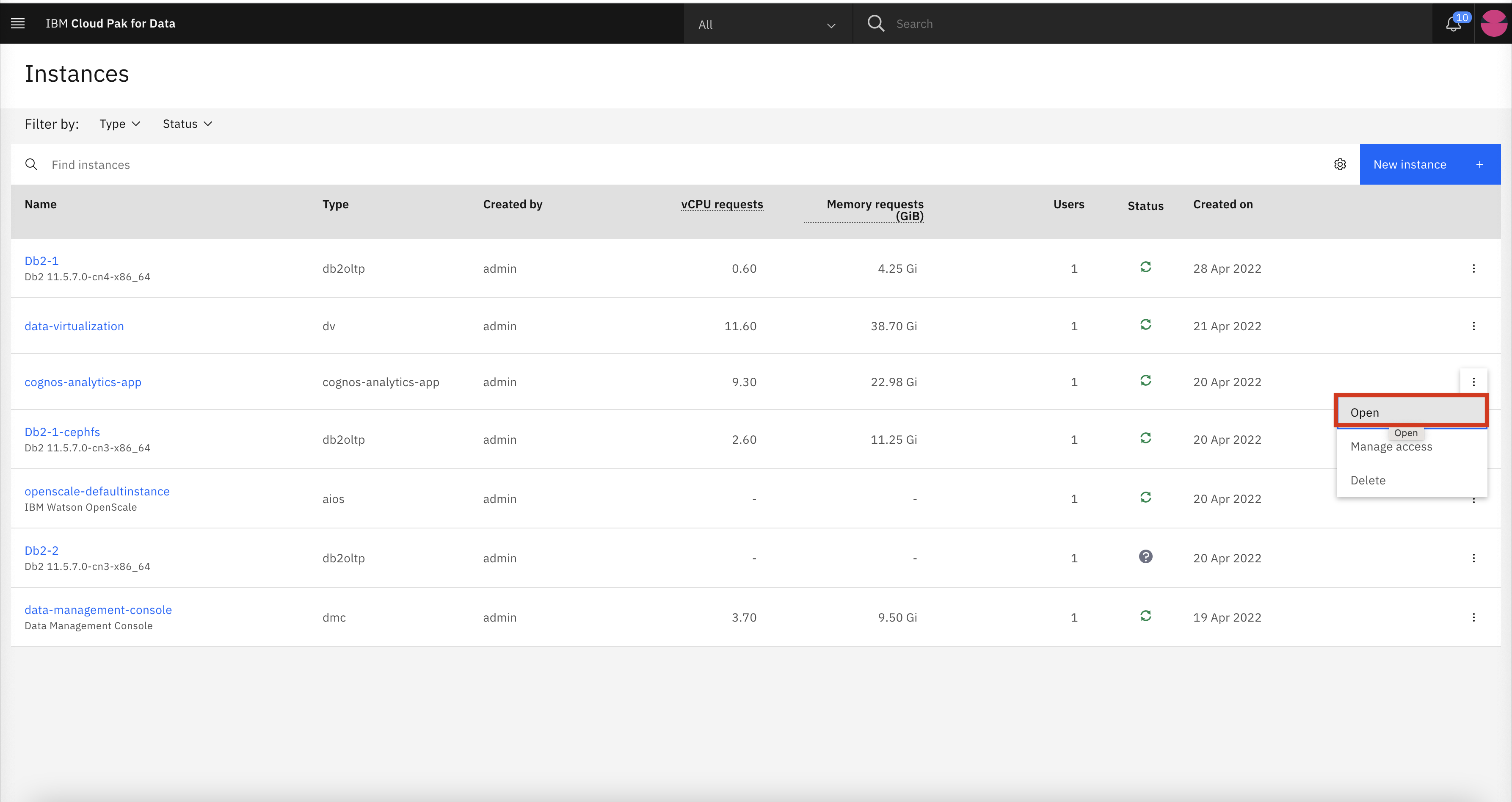This screenshot has width=1512, height=802.
Task: Open the cognos-analytics-app instance link
Action: (x=83, y=382)
